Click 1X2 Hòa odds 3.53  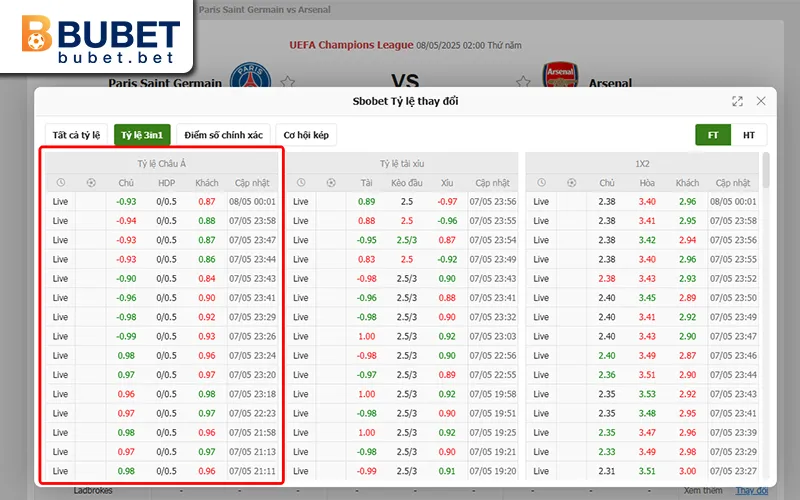(647, 394)
